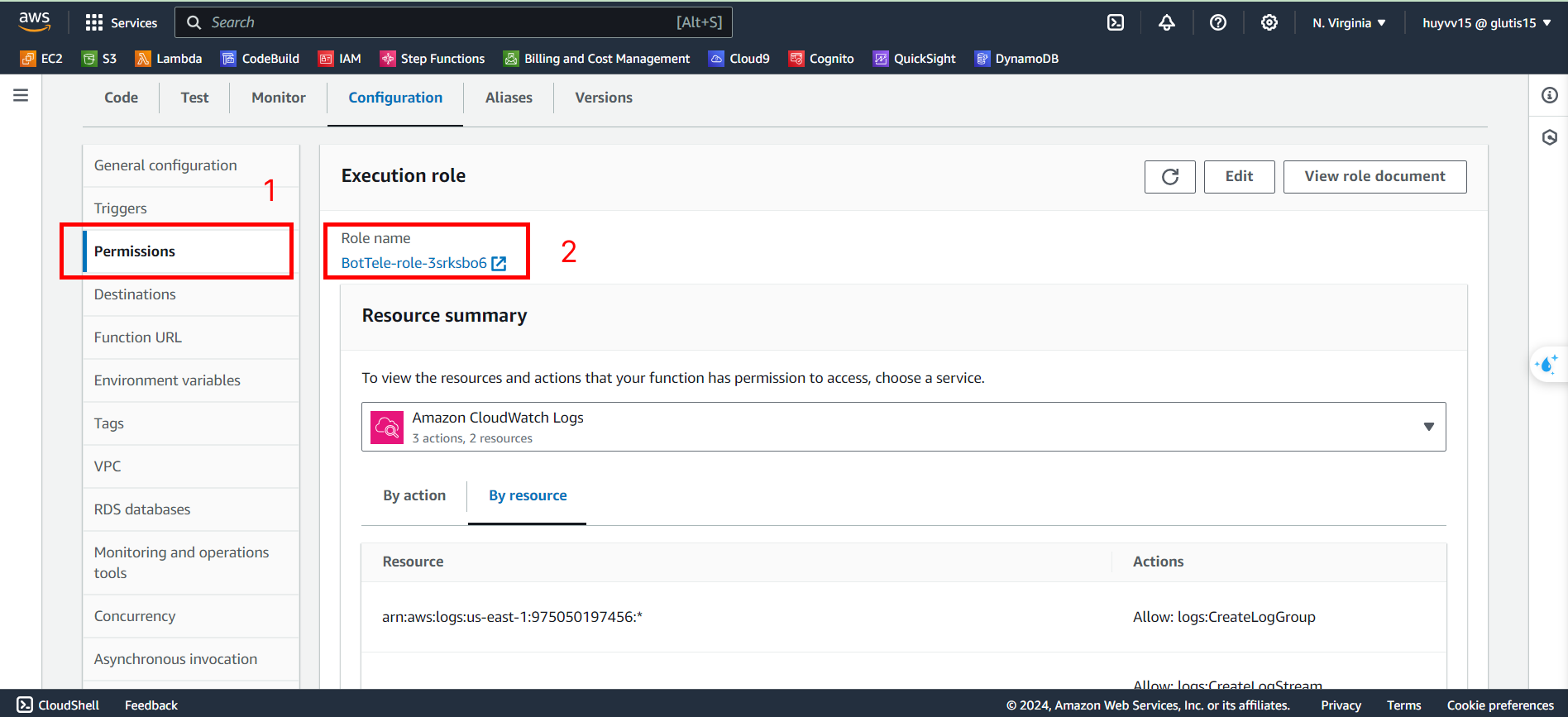Open the notifications bell
This screenshot has height=717, width=1568.
(1166, 22)
